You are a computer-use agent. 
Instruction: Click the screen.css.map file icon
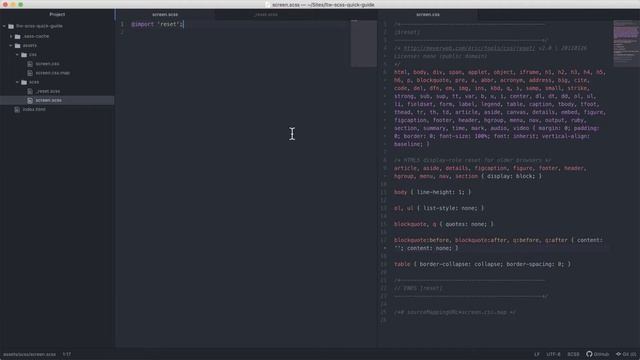pyautogui.click(x=30, y=73)
